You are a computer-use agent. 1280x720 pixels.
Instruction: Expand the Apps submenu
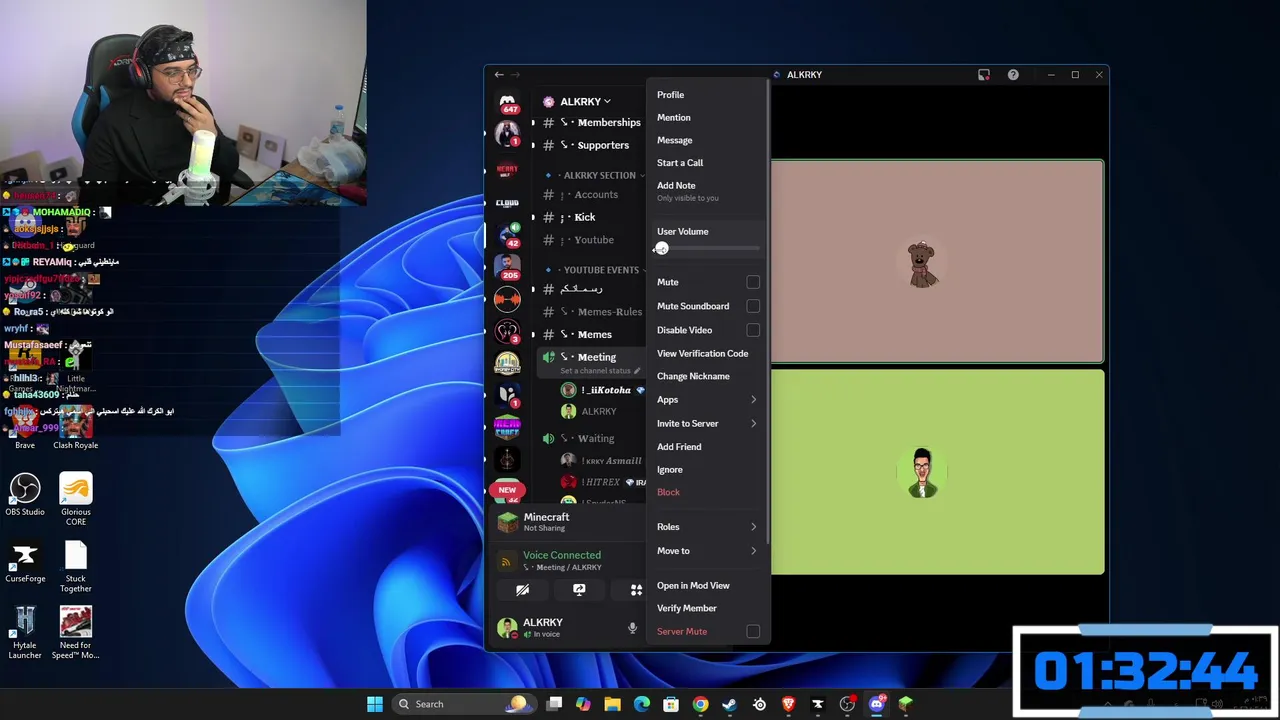click(x=708, y=400)
